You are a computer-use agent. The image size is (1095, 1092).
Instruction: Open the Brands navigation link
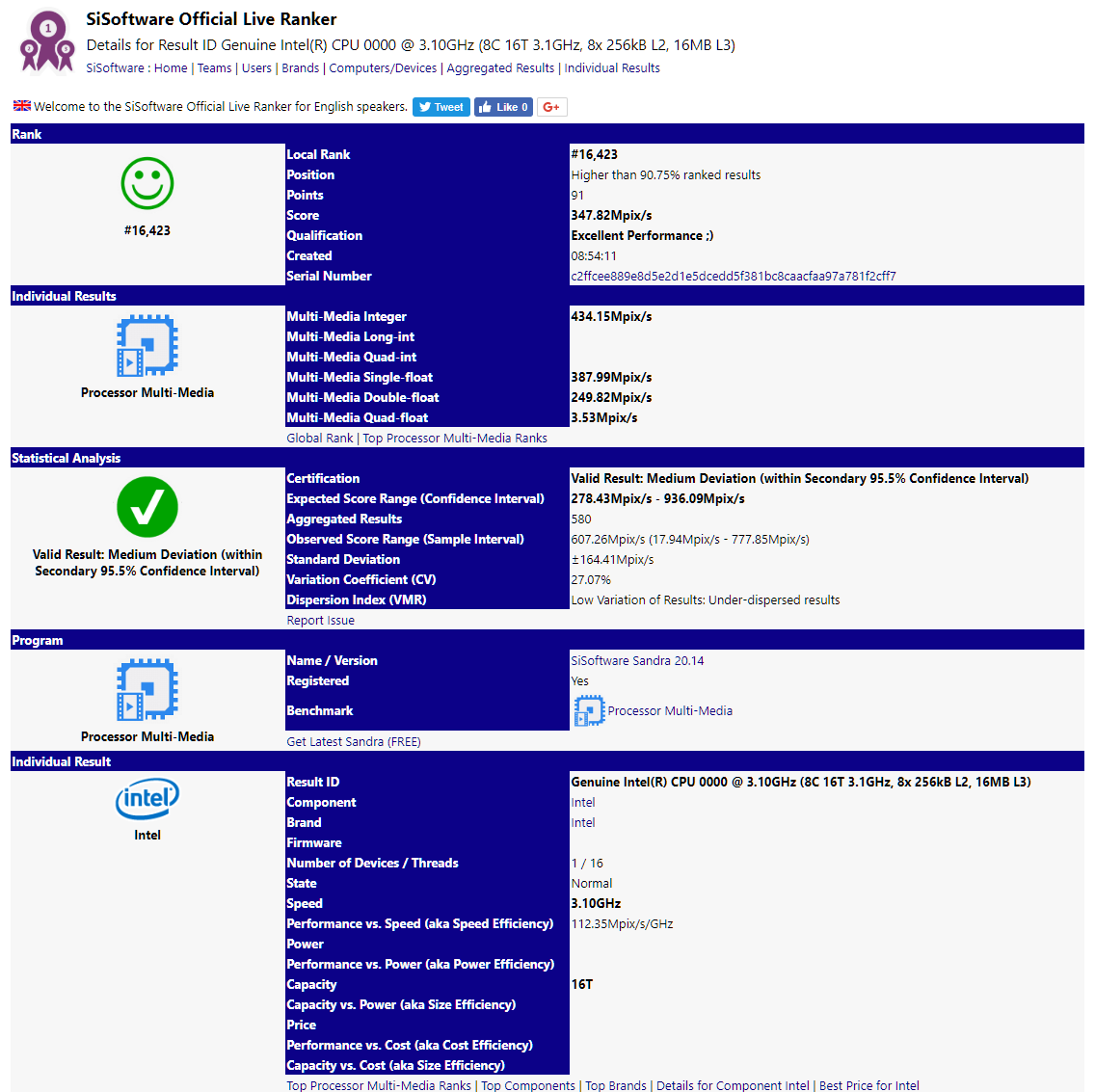(x=301, y=67)
